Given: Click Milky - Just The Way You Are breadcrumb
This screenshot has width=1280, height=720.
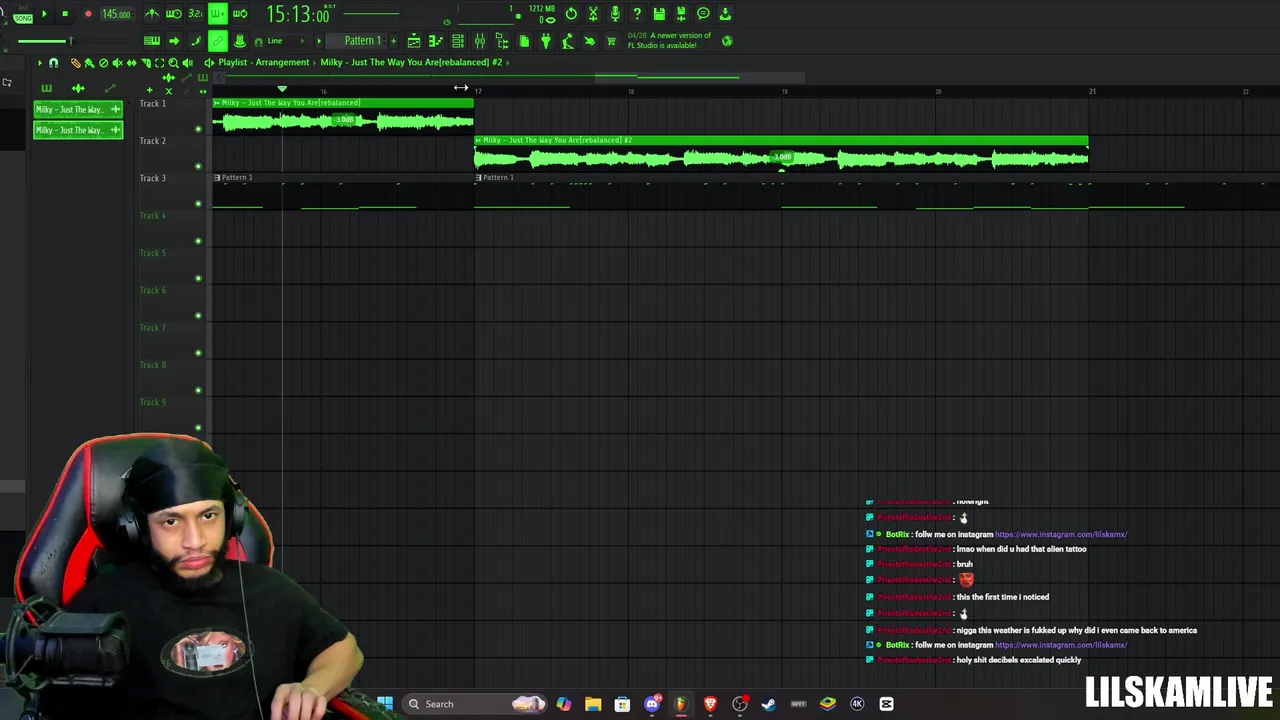Looking at the screenshot, I should pyautogui.click(x=412, y=62).
